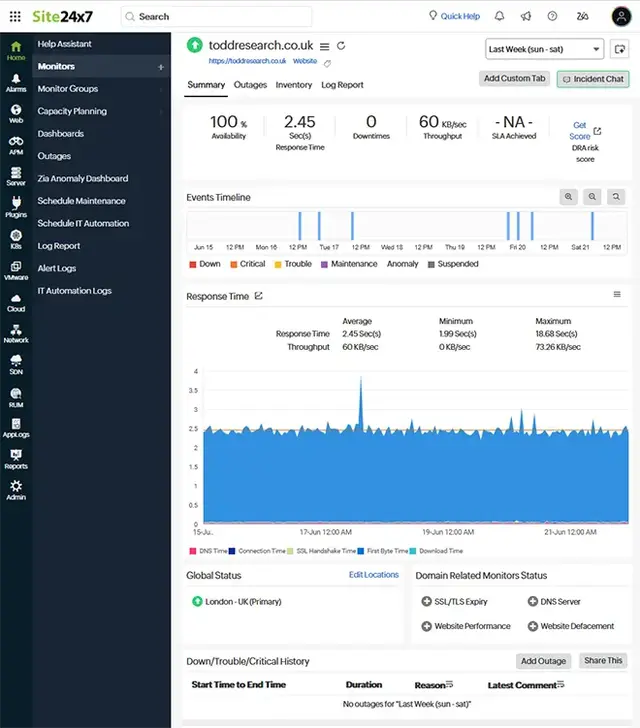Click the share/export icon beside period dropdown
The height and width of the screenshot is (728, 640).
620,49
